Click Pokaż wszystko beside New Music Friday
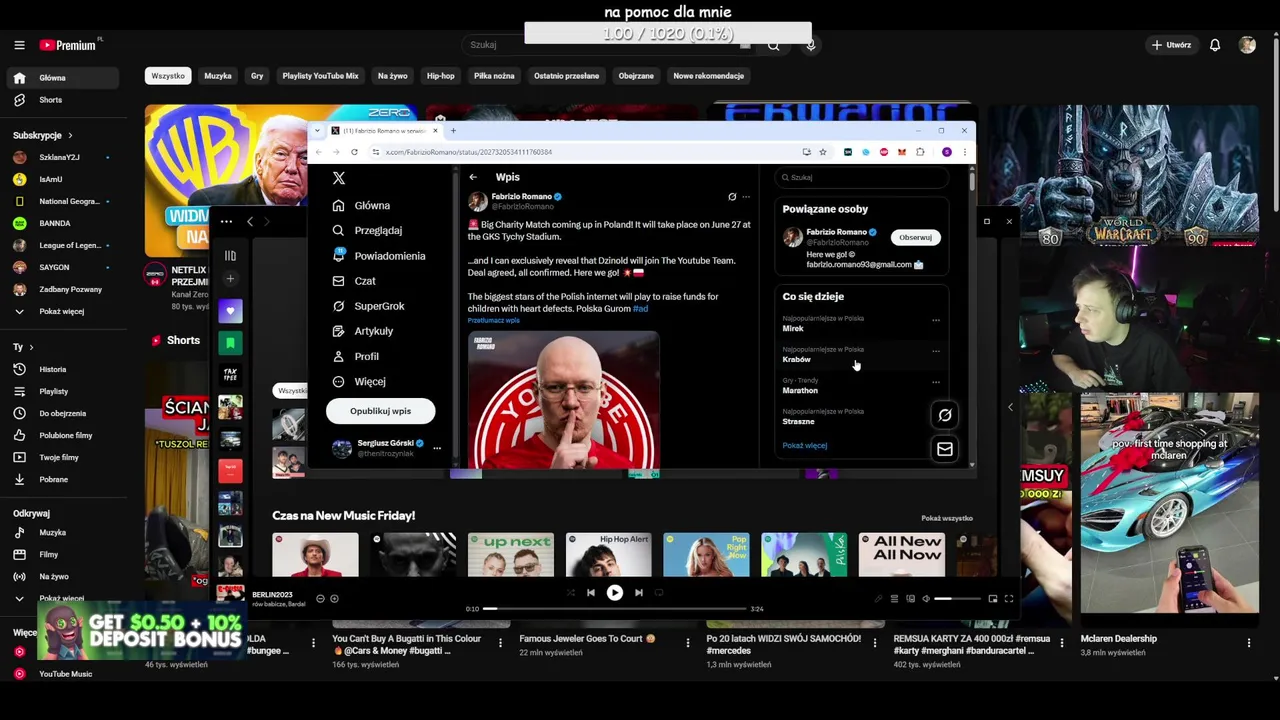The height and width of the screenshot is (720, 1280). pos(947,518)
